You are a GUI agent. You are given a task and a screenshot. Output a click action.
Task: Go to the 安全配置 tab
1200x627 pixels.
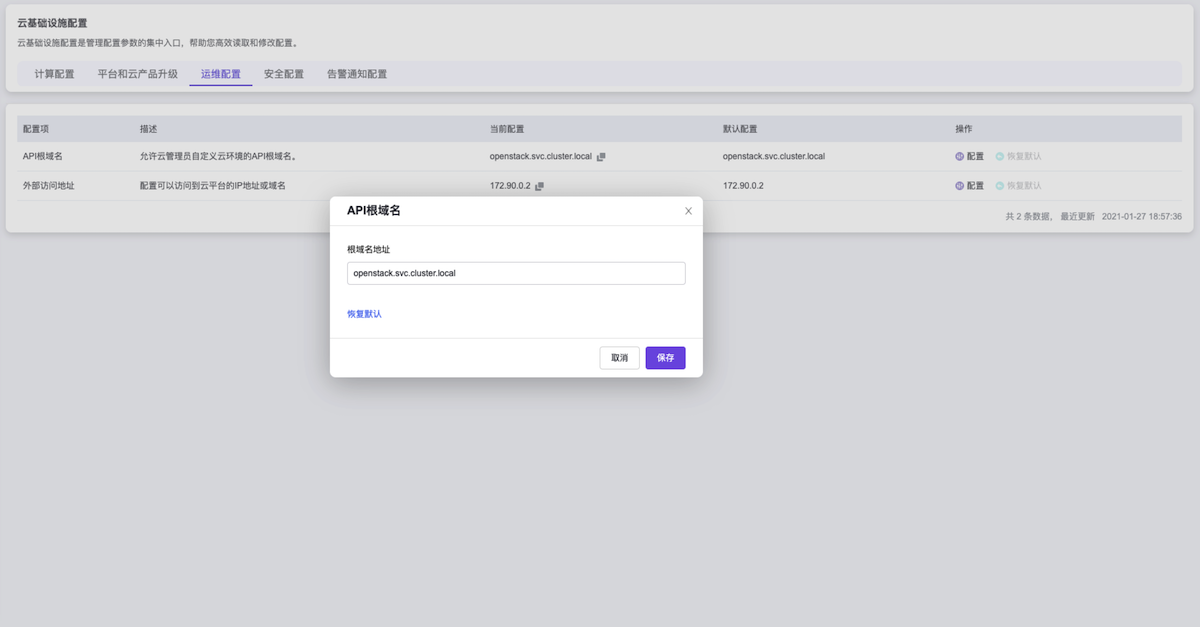point(284,74)
